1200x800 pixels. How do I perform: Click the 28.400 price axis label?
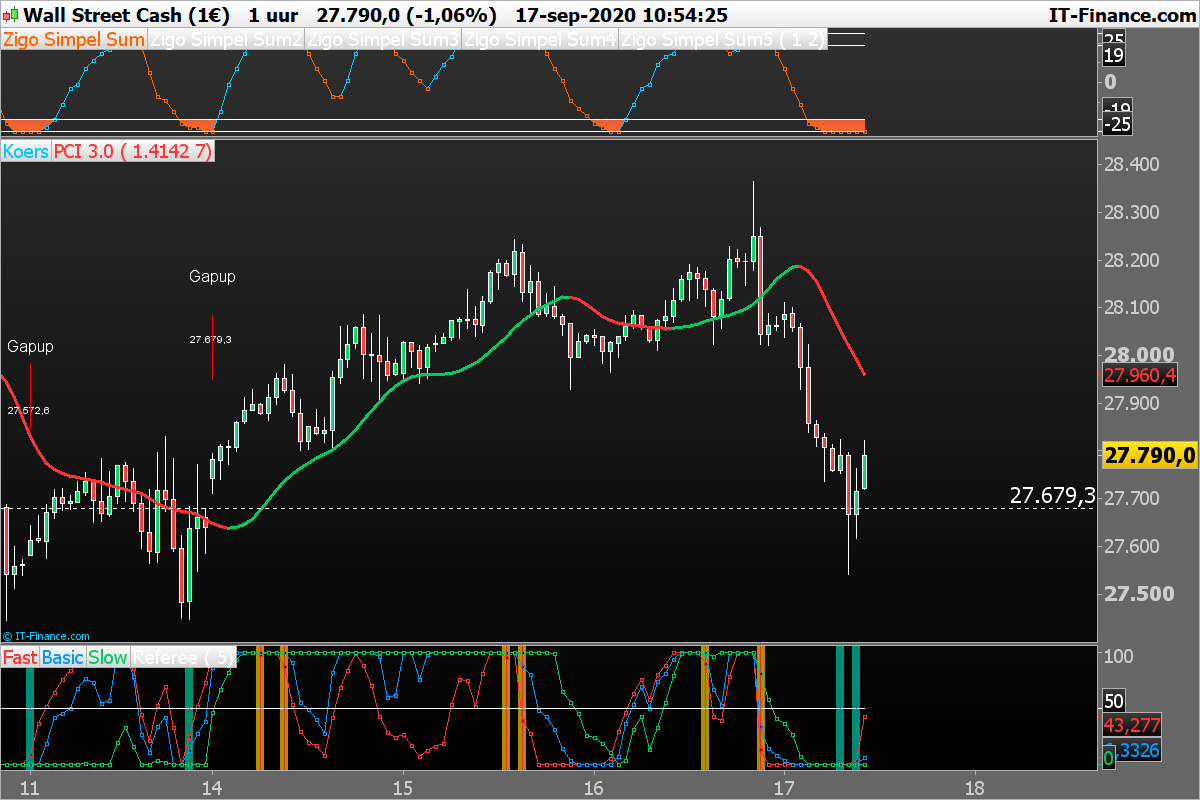(x=1134, y=164)
